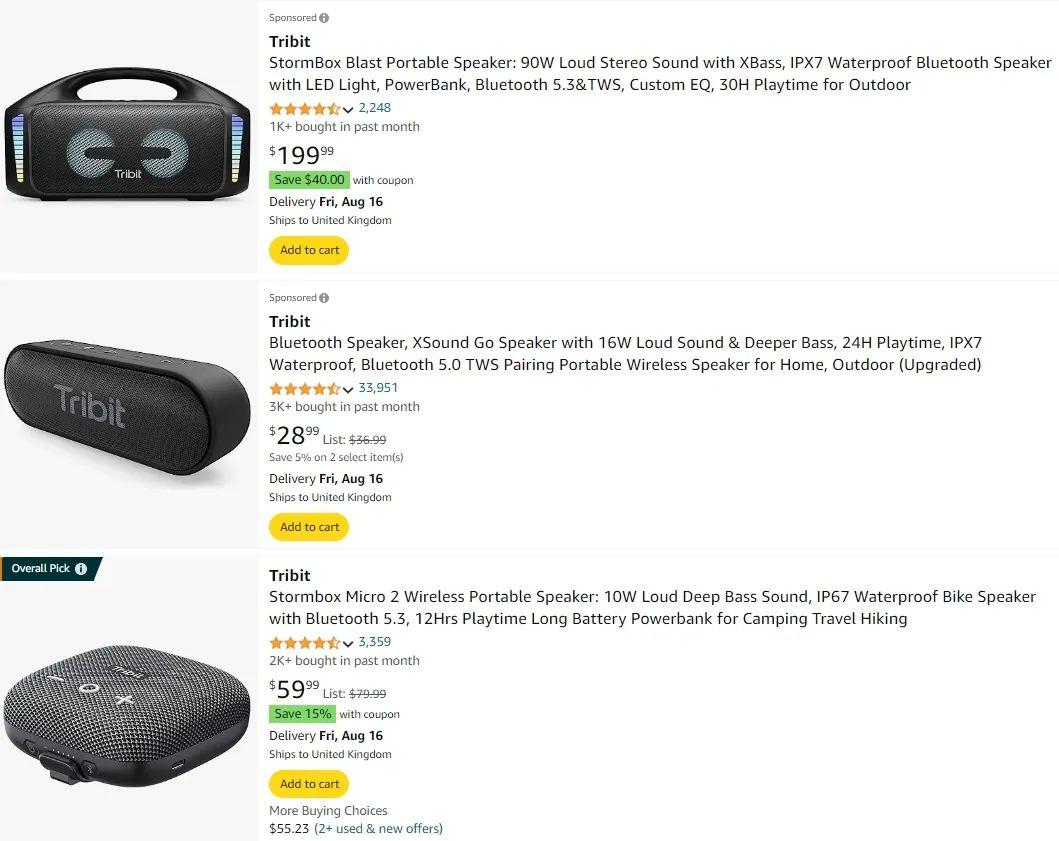Click the info icon beside second Sponsored label

coord(324,298)
